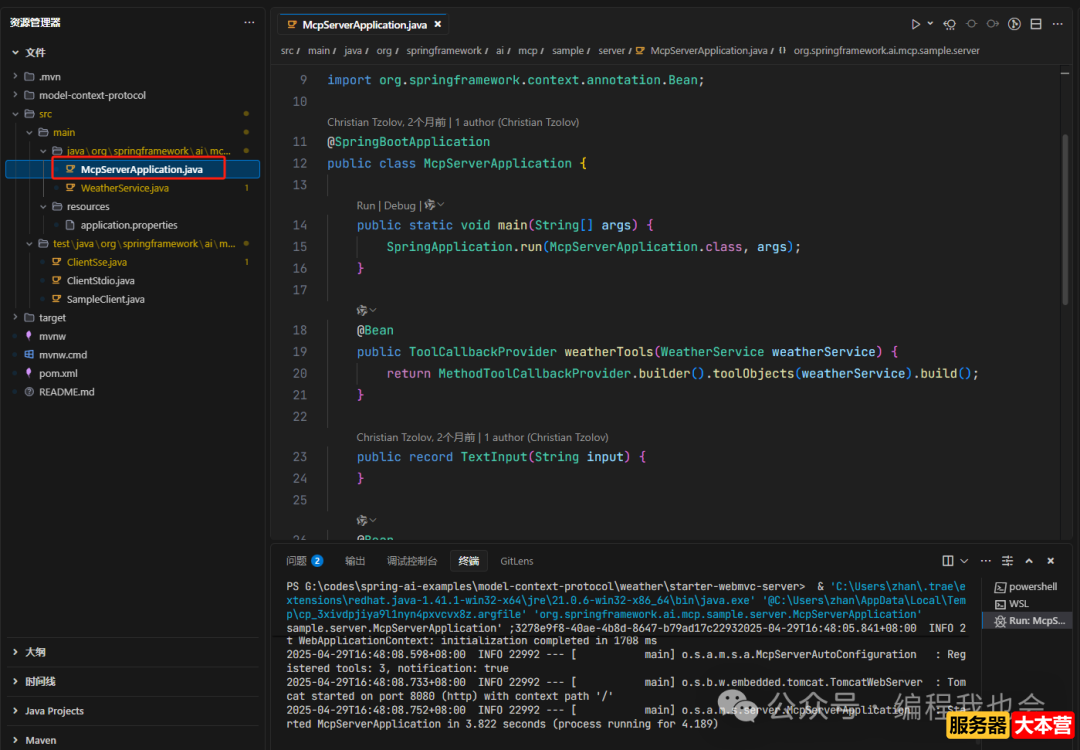Open the file history graph icon

tap(1014, 24)
